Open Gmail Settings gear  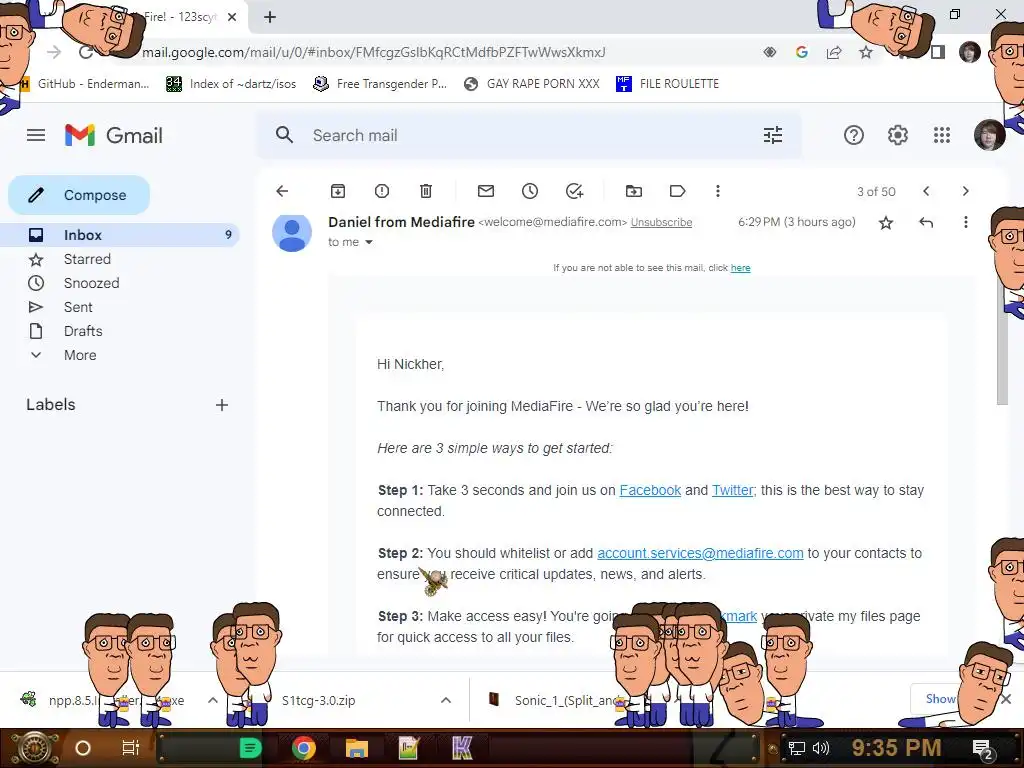897,135
